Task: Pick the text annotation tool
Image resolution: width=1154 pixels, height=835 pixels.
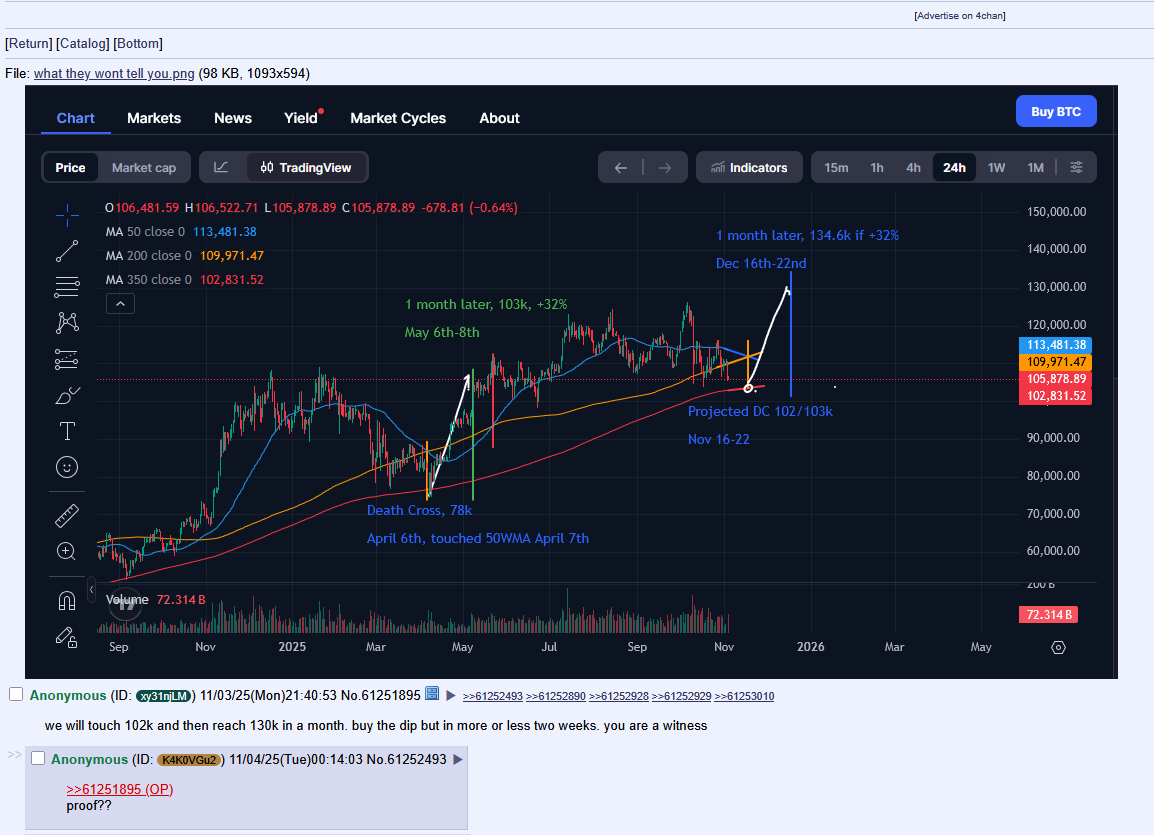Action: [67, 431]
